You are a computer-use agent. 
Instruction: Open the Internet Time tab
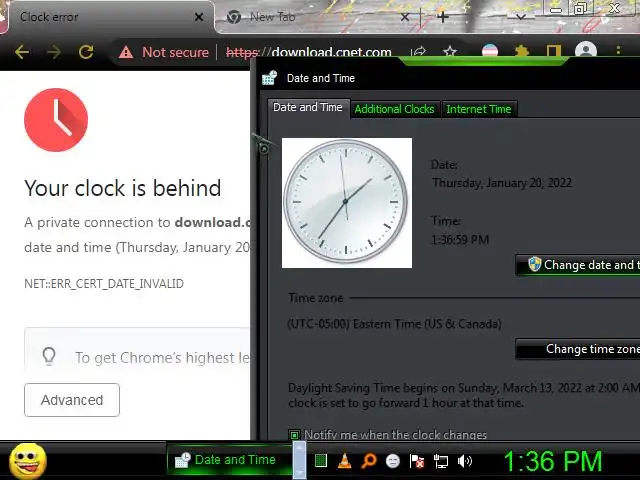pyautogui.click(x=479, y=109)
